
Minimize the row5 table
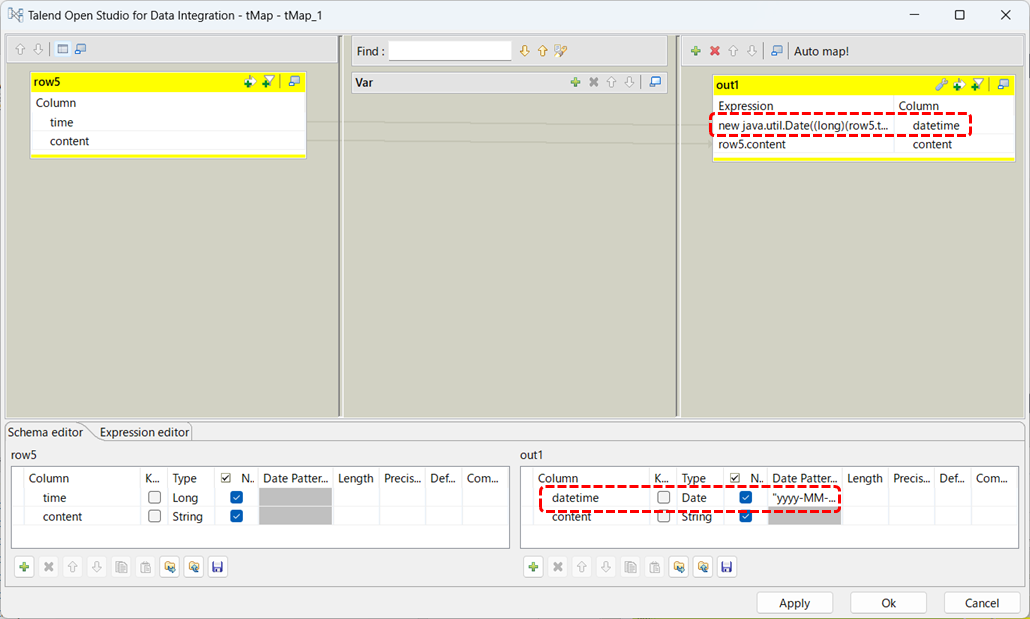coord(294,81)
